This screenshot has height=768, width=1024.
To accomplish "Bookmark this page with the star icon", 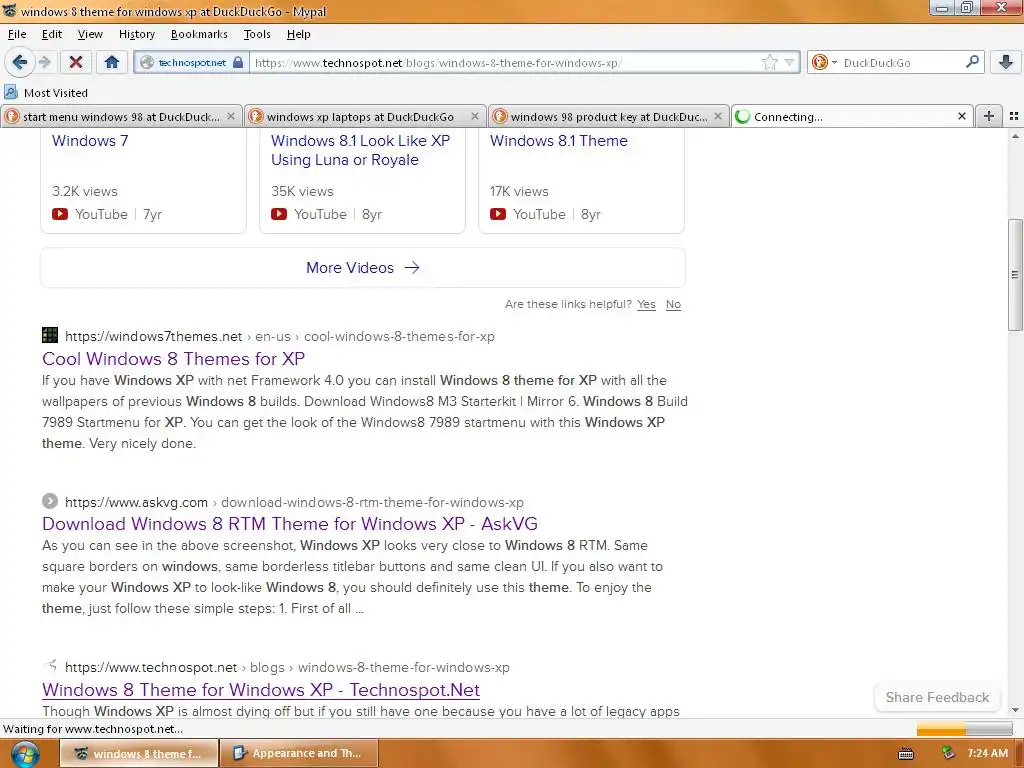I will tap(769, 63).
